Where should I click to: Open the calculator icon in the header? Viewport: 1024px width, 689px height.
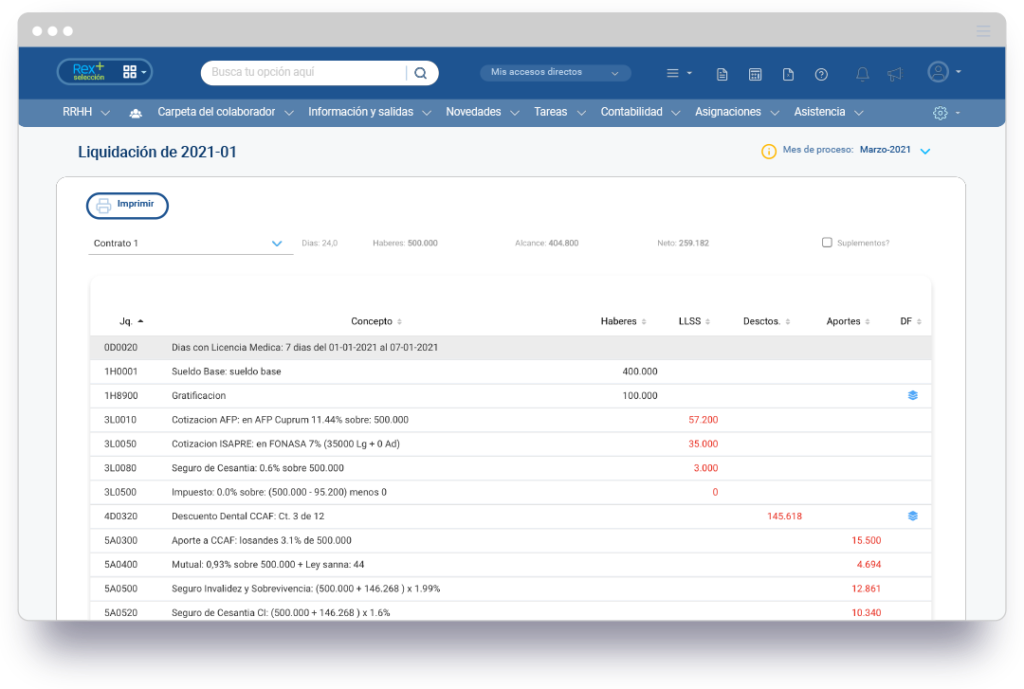755,73
